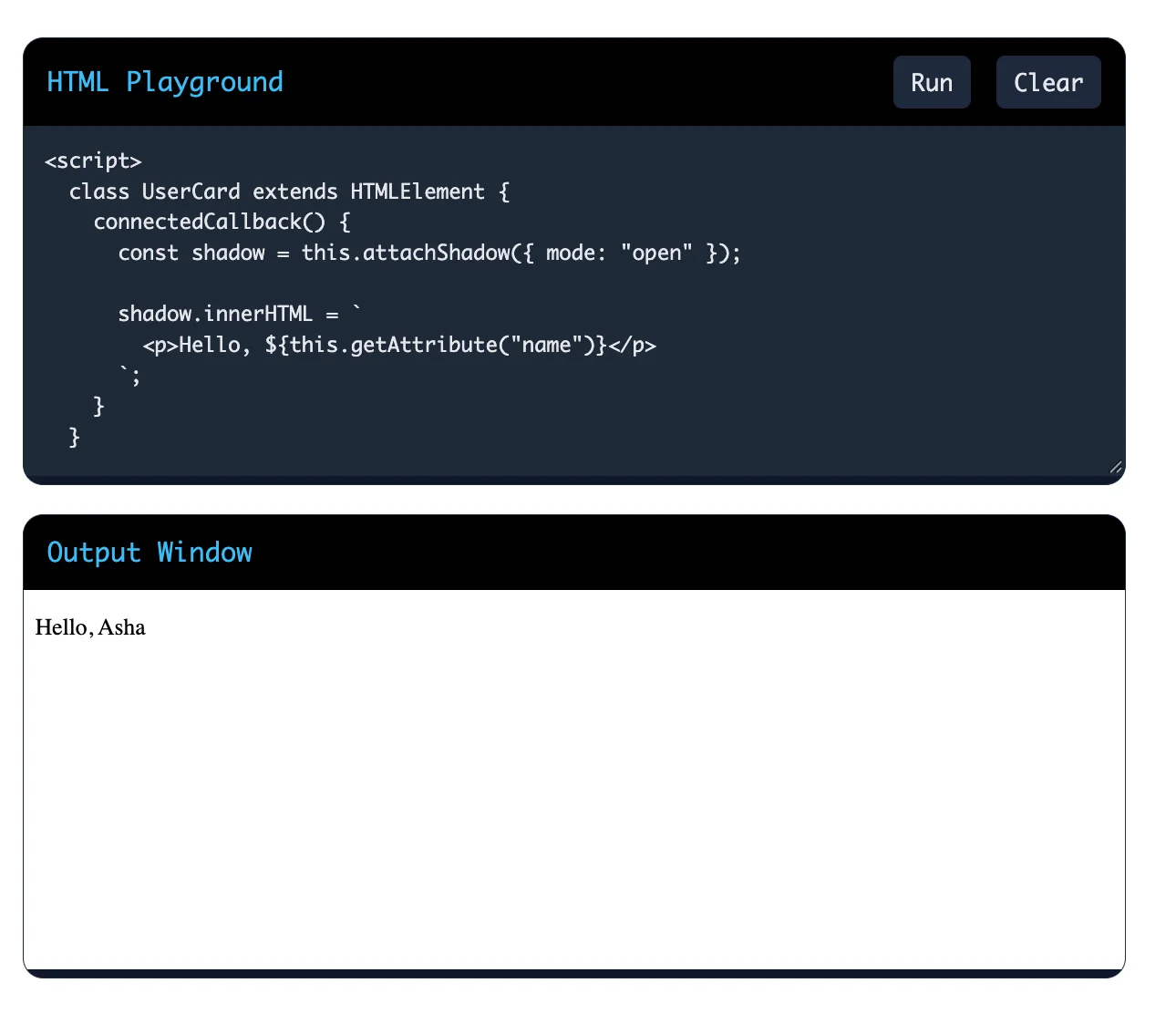1176x1014 pixels.
Task: Click the Clear button
Action: point(1048,82)
